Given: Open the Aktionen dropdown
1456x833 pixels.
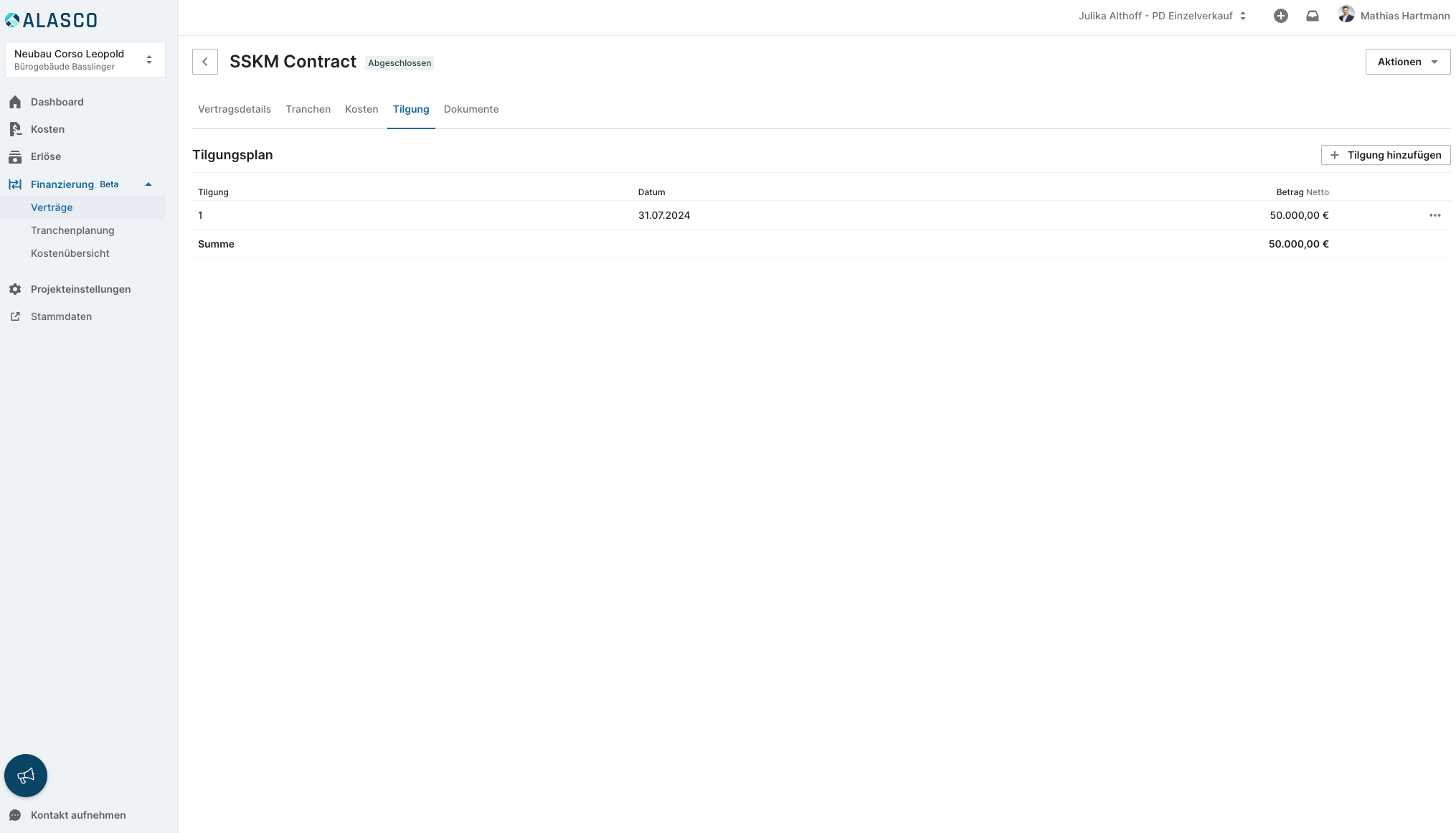Looking at the screenshot, I should click(x=1407, y=62).
